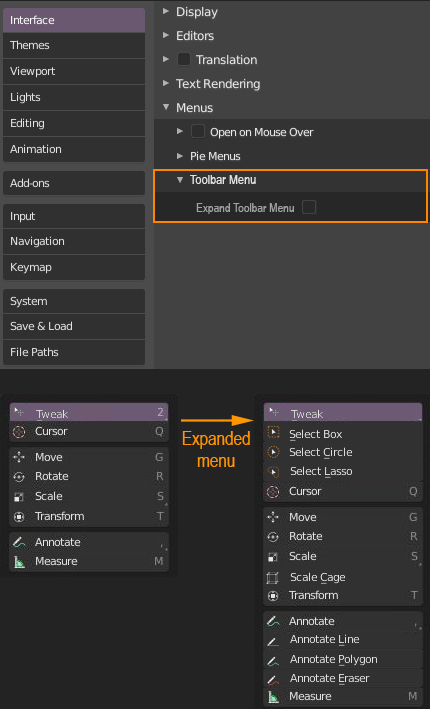Choose Select Lasso text in expanded menu
This screenshot has width=430, height=709.
(x=321, y=471)
